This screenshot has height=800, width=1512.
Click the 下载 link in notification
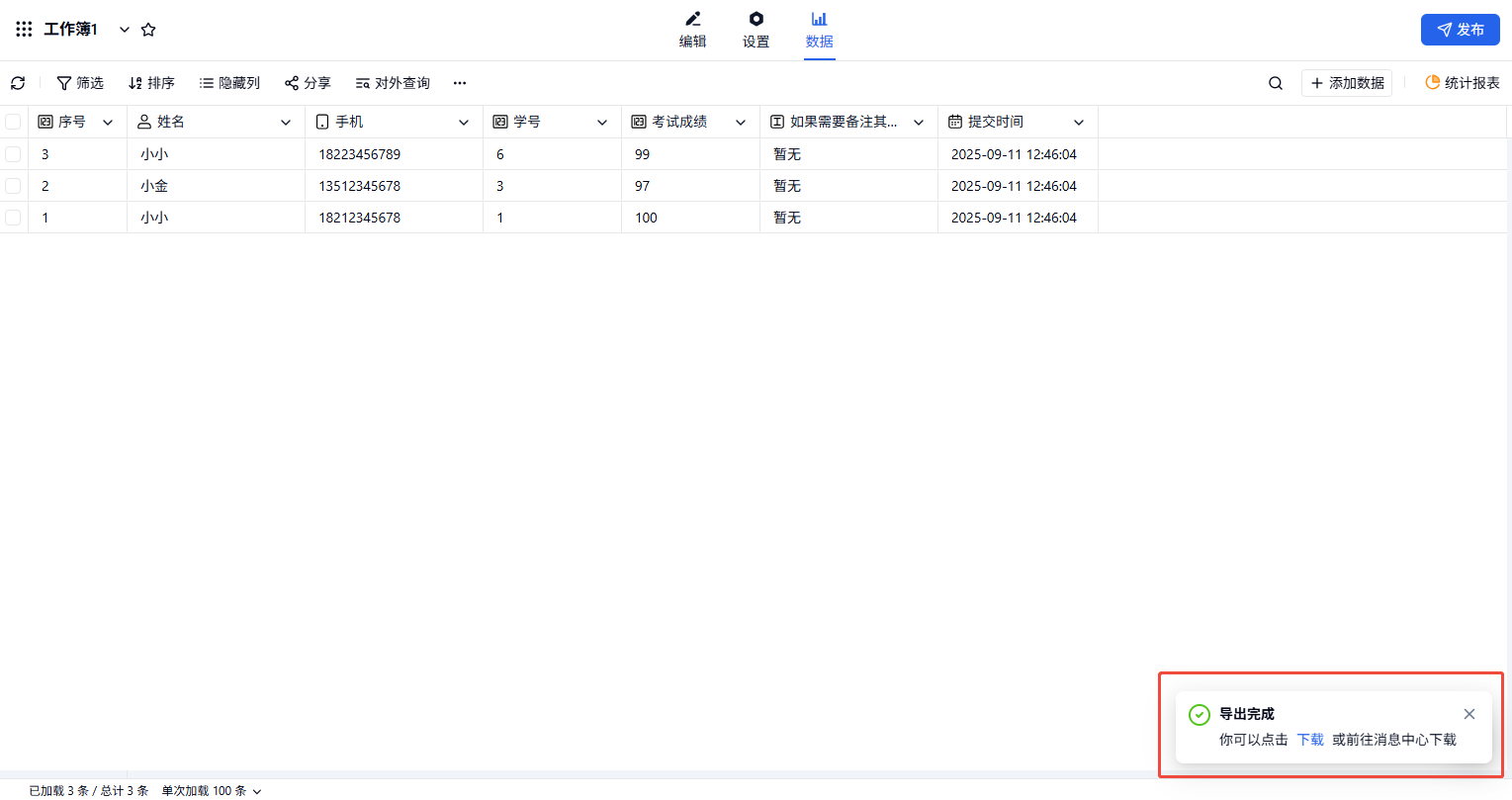tap(1310, 740)
